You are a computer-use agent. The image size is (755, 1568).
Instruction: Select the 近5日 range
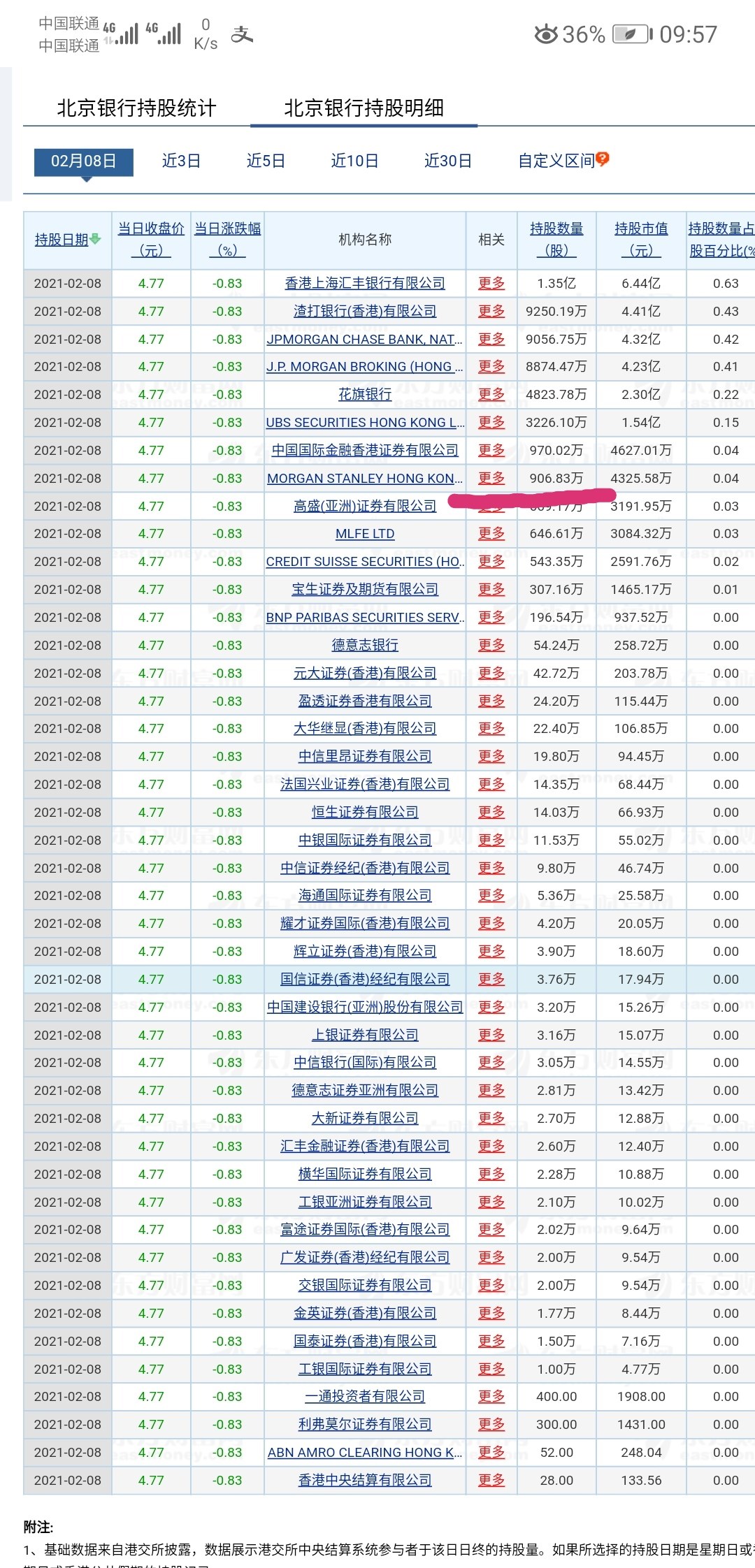pos(266,161)
